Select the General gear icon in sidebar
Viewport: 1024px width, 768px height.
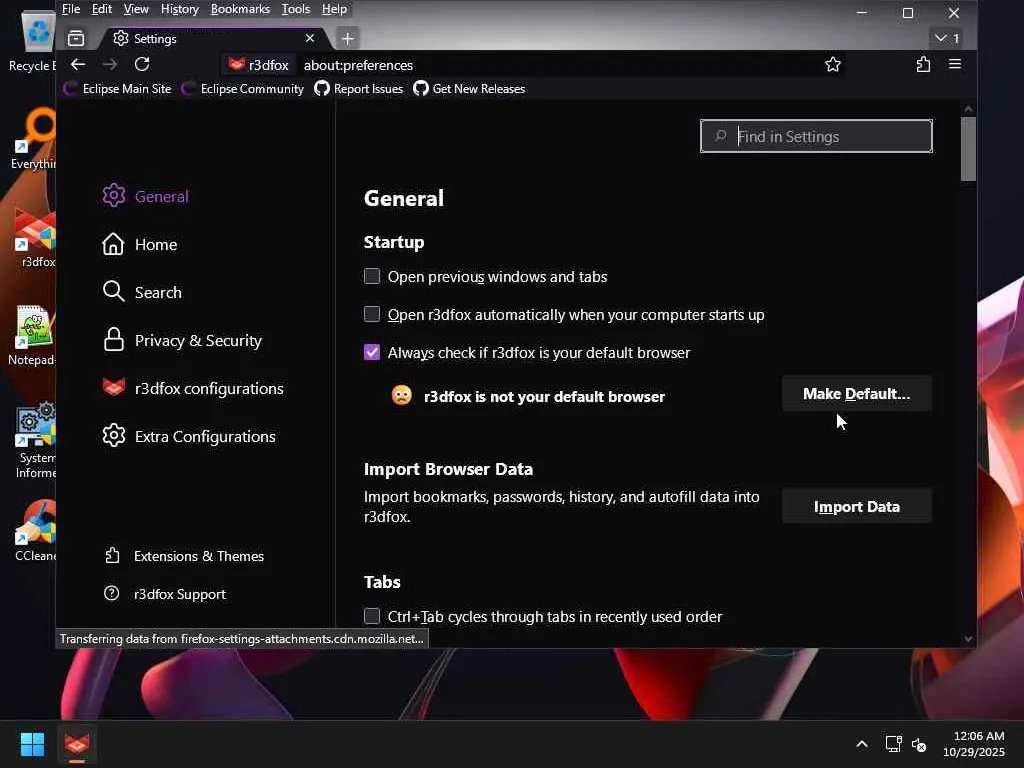click(114, 196)
